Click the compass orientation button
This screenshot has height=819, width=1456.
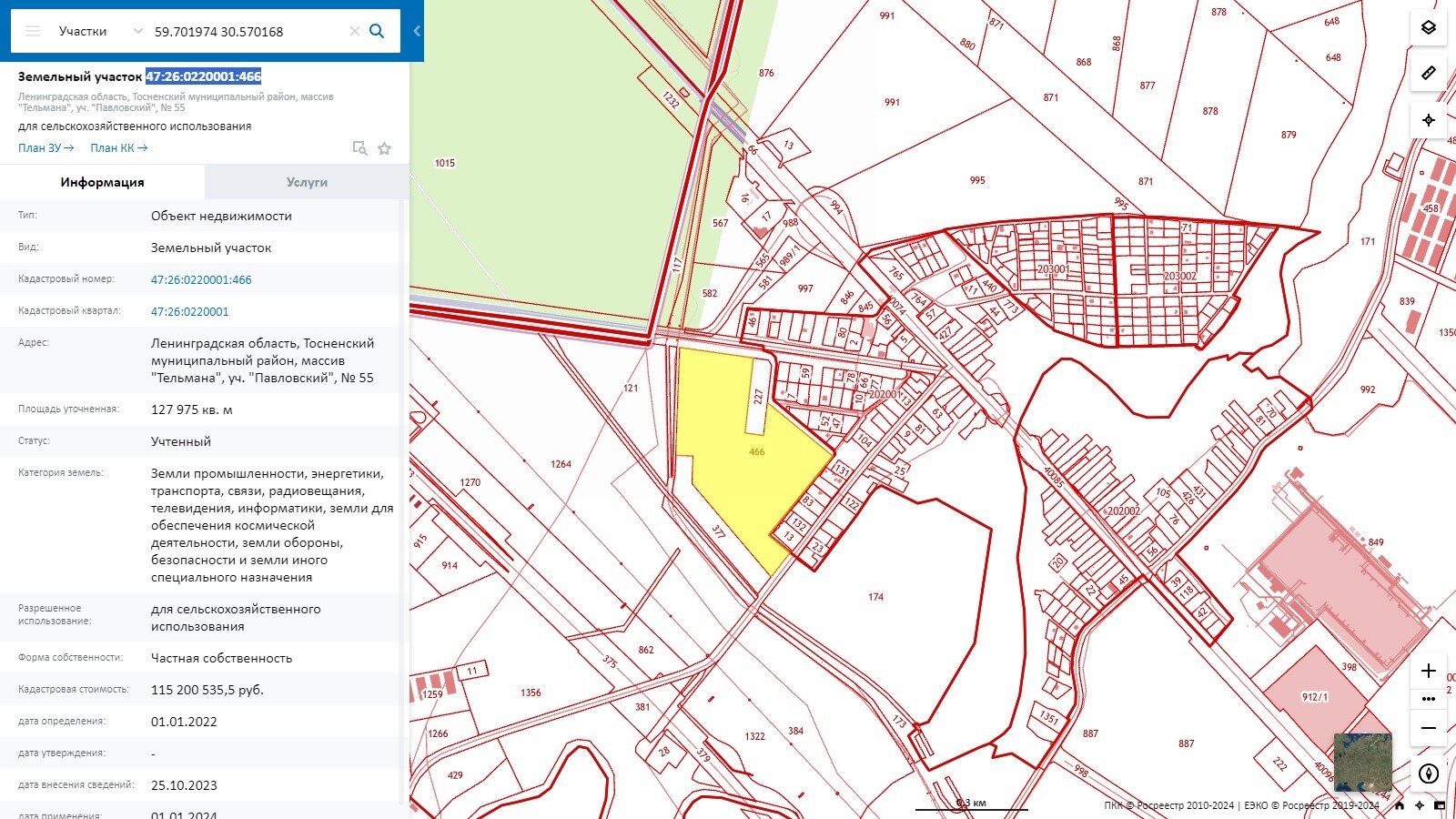coord(1429,773)
